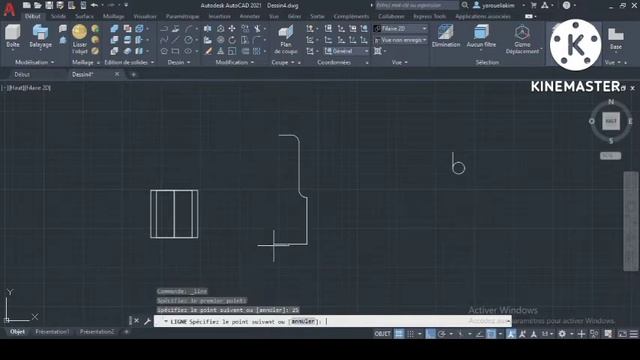
Task: Toggle clean screen in status bar
Action: (x=622, y=334)
